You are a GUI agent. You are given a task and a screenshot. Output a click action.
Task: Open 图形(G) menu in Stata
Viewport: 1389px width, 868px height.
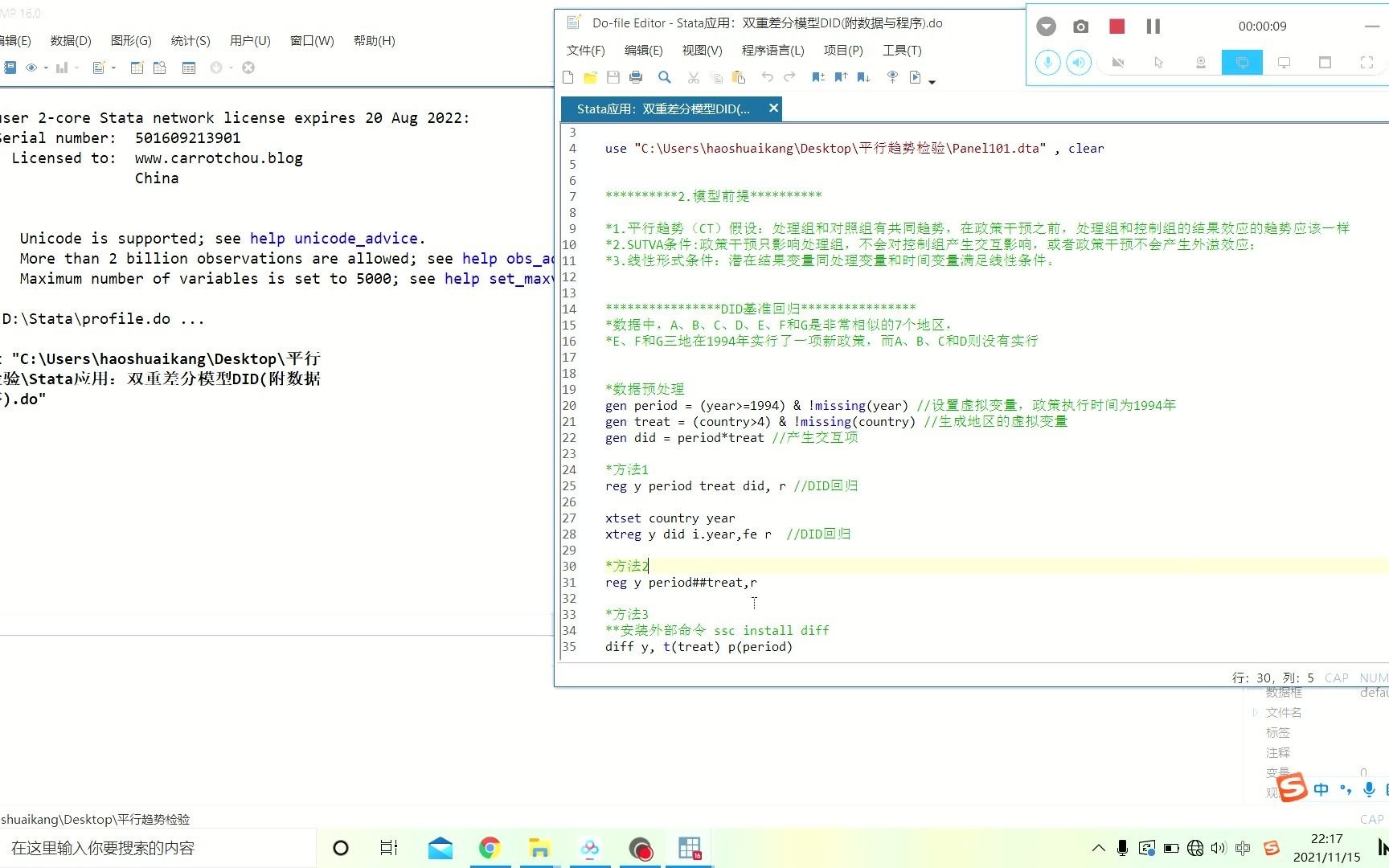point(131,40)
